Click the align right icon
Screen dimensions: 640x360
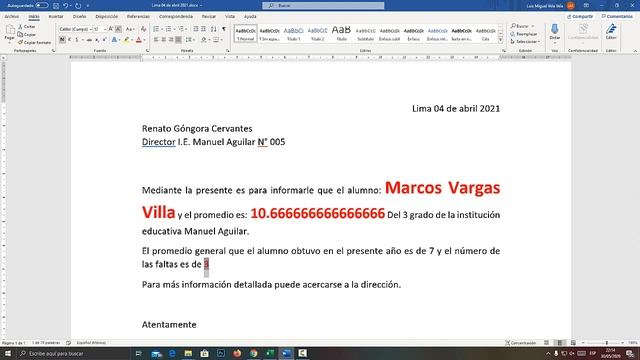171,40
